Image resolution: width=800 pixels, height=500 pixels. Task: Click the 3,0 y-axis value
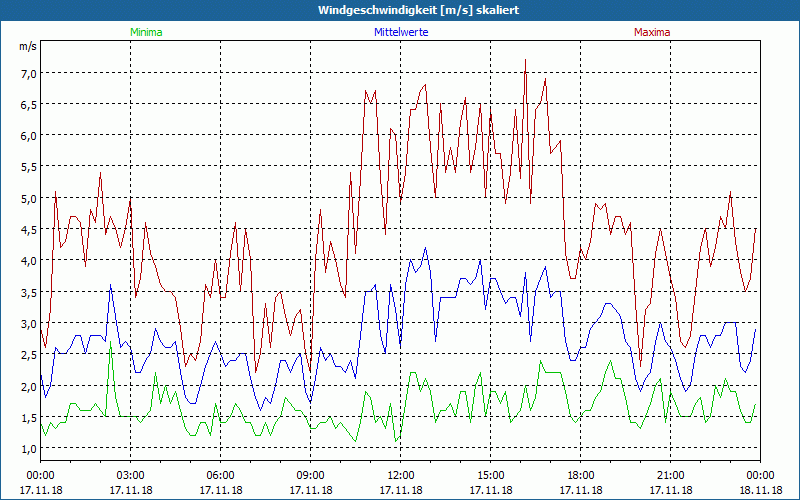[x=29, y=323]
